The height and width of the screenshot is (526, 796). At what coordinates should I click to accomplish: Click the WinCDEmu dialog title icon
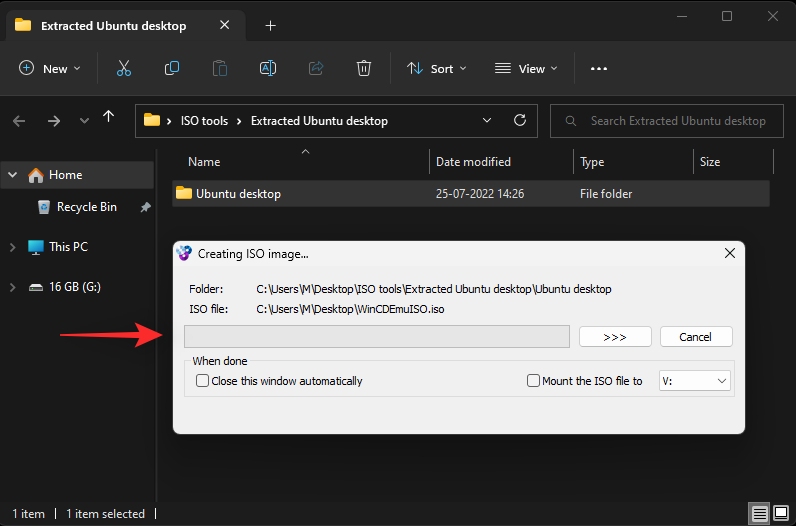coord(184,253)
